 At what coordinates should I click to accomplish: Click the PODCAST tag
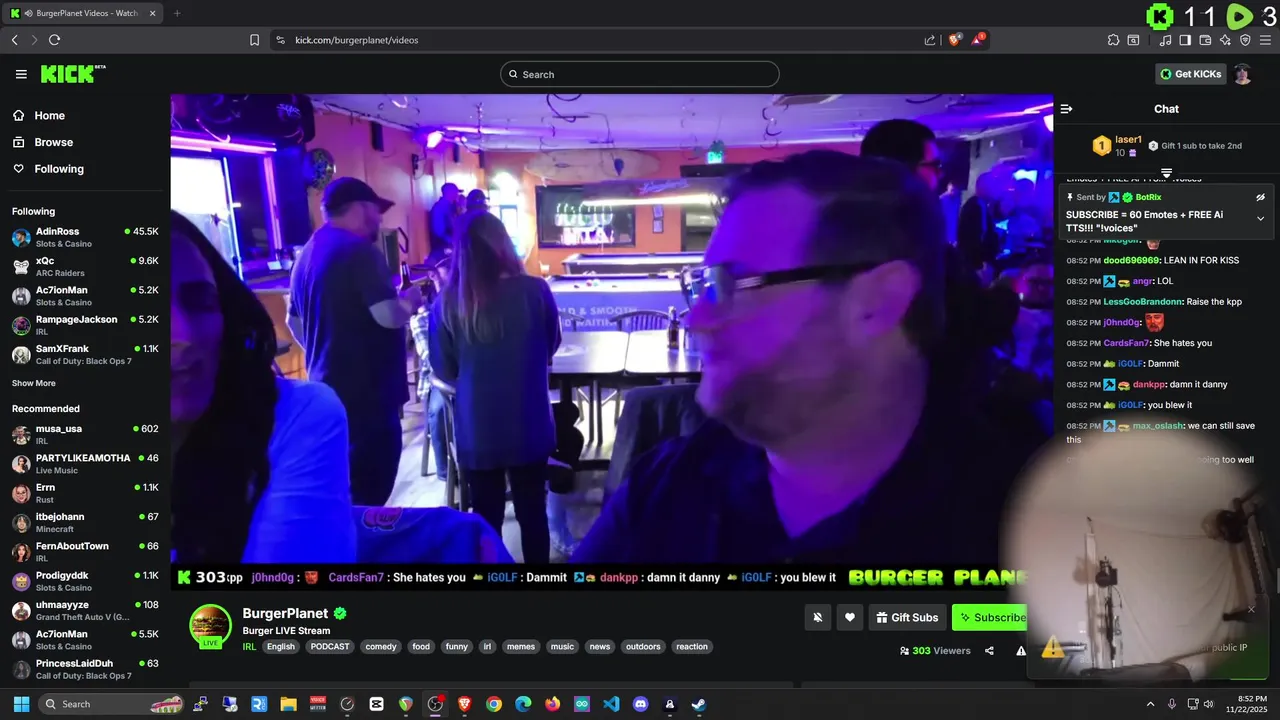click(330, 647)
